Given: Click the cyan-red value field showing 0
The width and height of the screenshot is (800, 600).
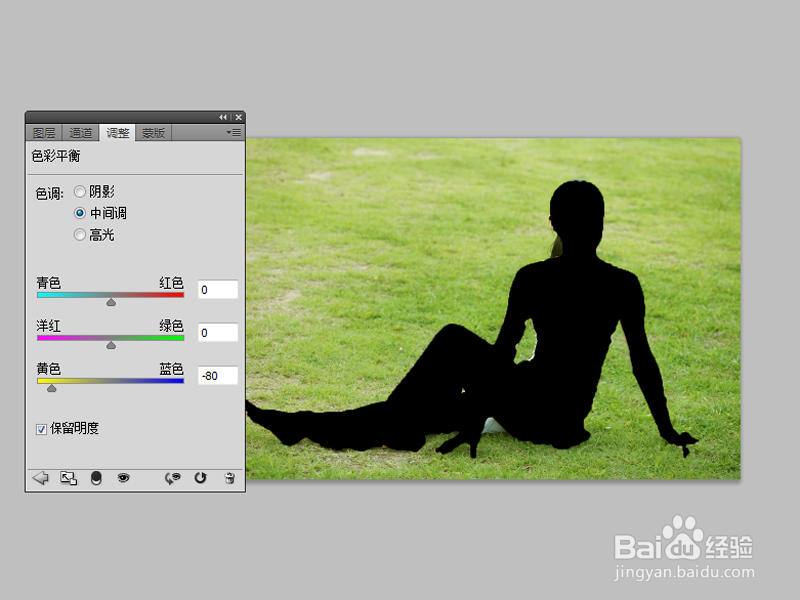Looking at the screenshot, I should pyautogui.click(x=218, y=290).
